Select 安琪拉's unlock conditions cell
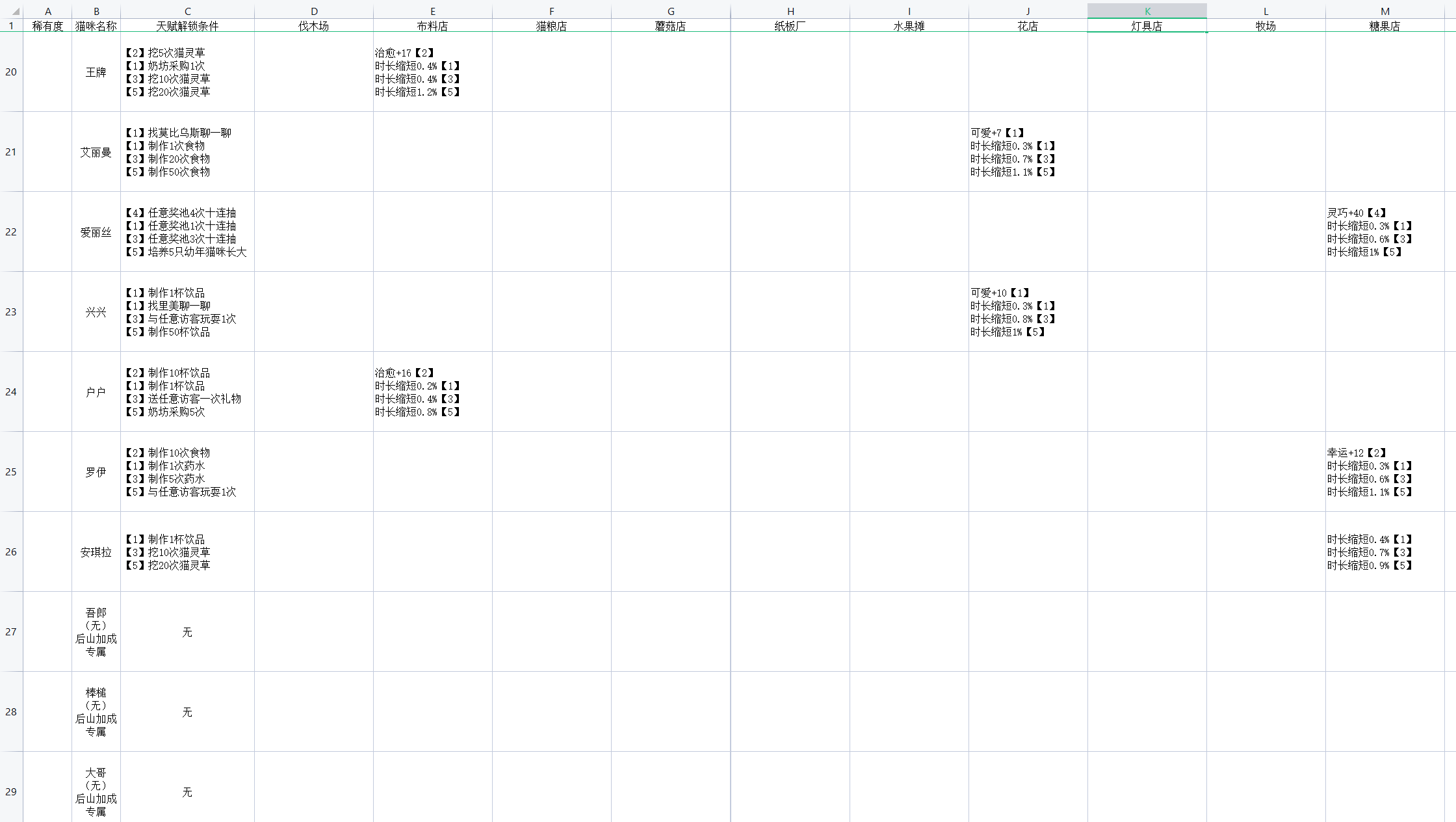This screenshot has height=822, width=1456. [x=187, y=551]
